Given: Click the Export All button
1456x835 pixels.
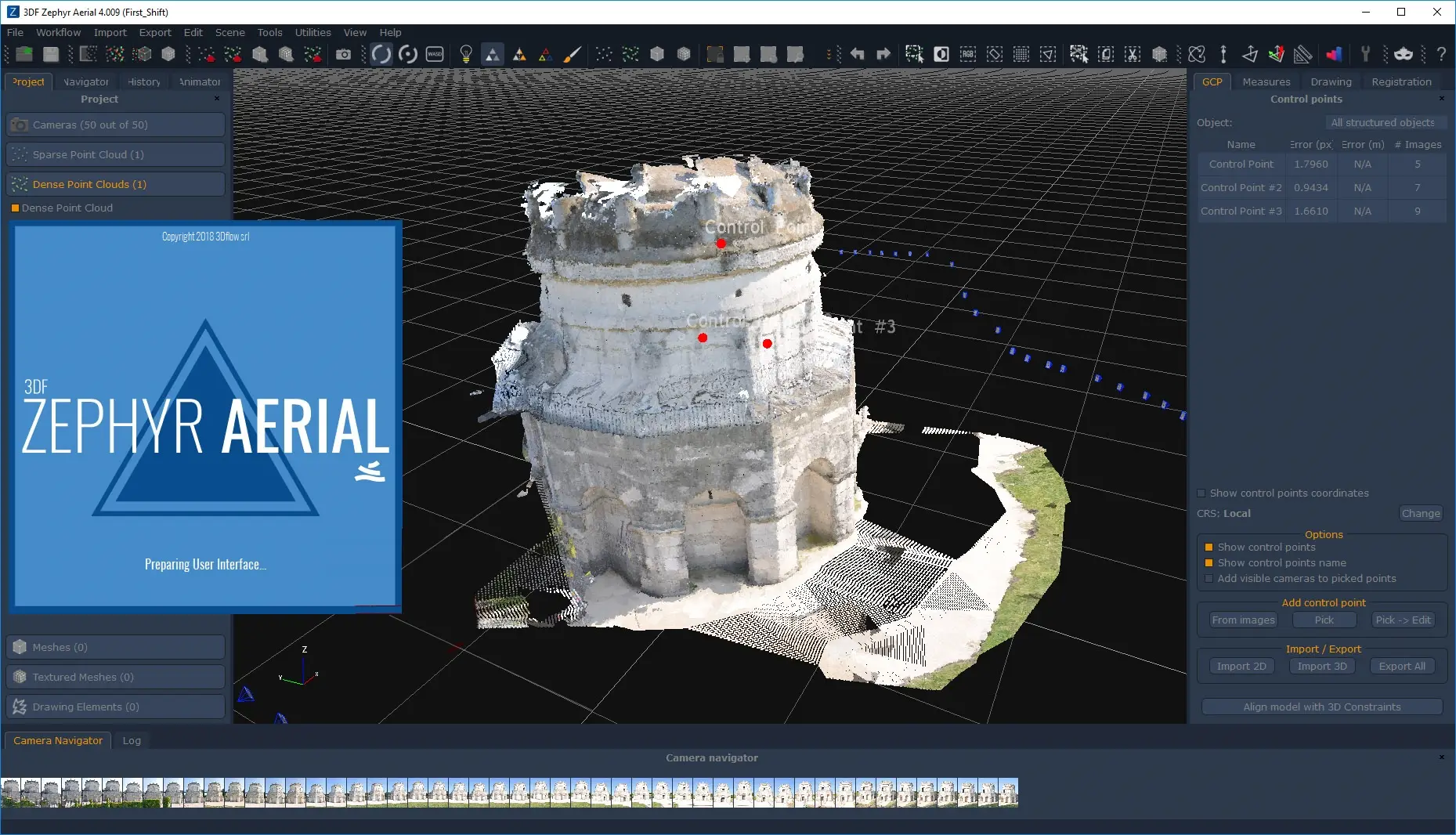Looking at the screenshot, I should point(1402,667).
